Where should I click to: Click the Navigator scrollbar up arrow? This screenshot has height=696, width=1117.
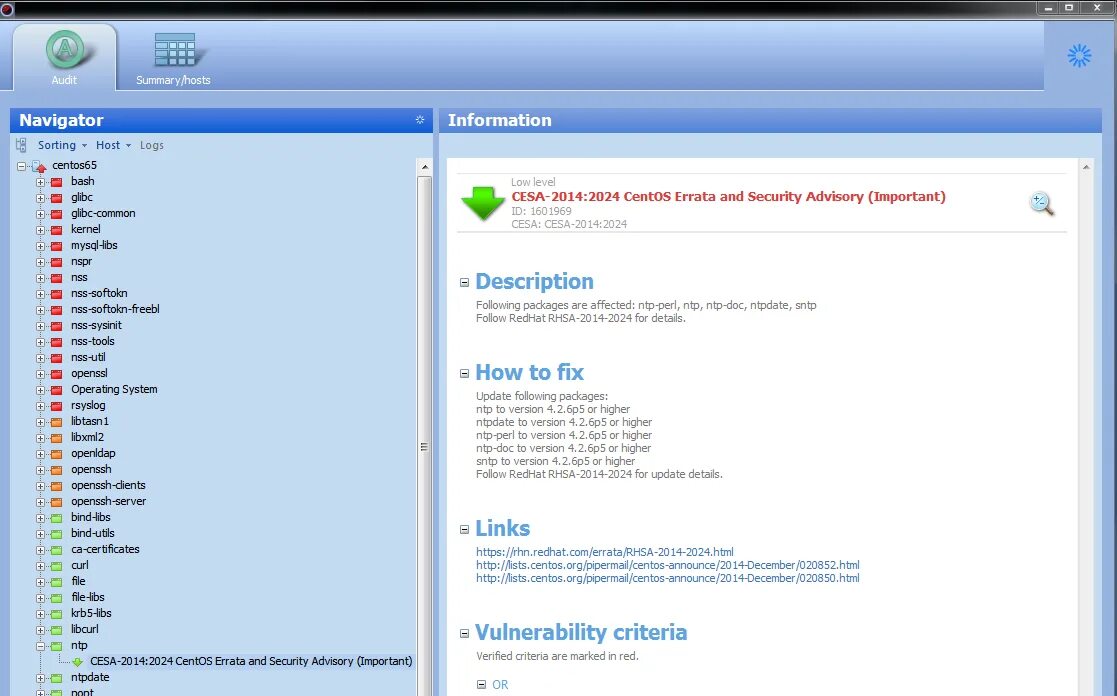[x=425, y=167]
